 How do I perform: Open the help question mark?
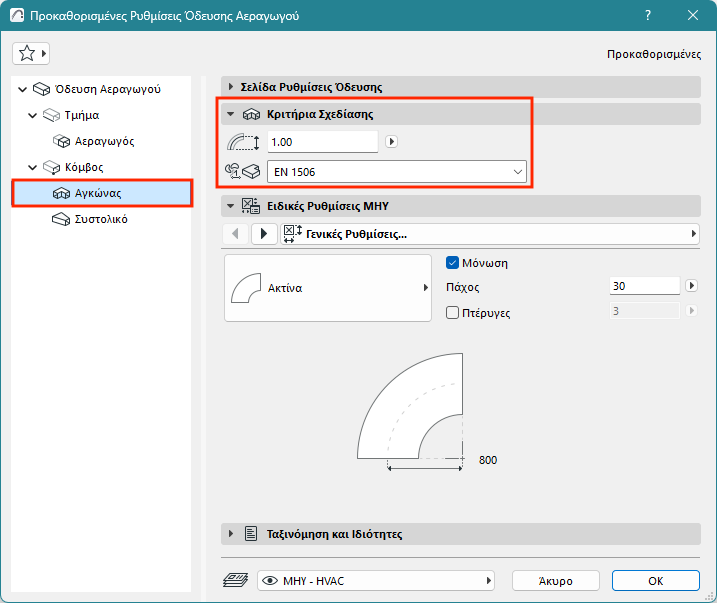coord(647,15)
